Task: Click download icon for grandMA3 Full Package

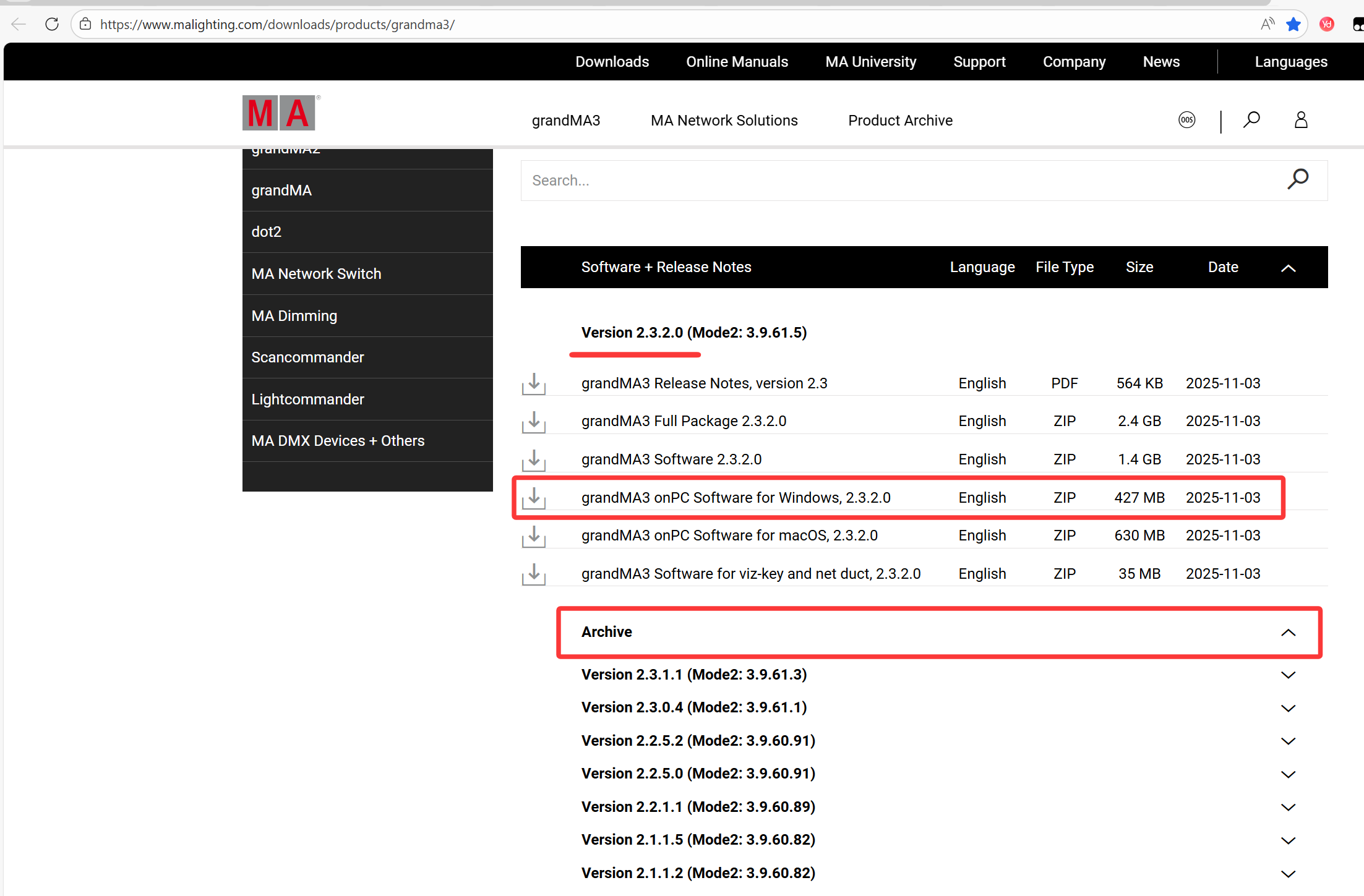Action: point(534,422)
